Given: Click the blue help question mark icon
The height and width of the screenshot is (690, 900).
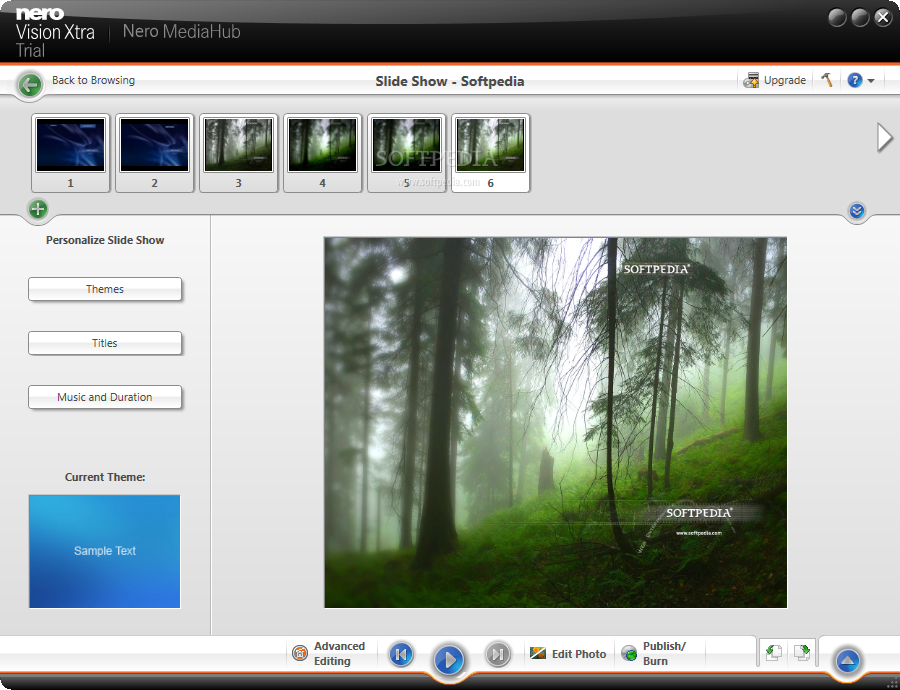Looking at the screenshot, I should coord(854,80).
